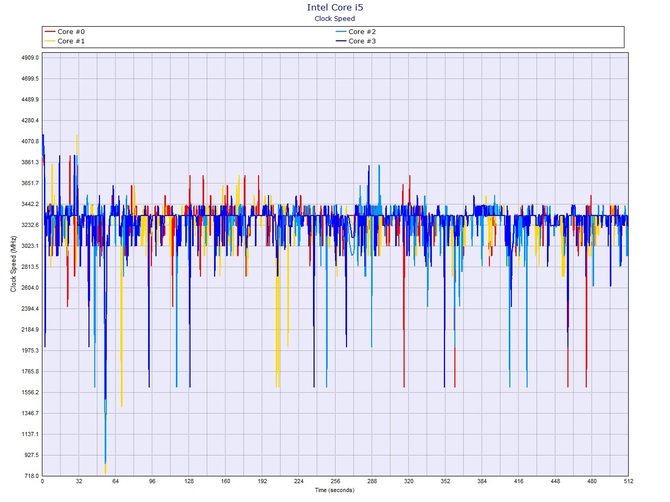Click the 128 tick on time axis

189,481
